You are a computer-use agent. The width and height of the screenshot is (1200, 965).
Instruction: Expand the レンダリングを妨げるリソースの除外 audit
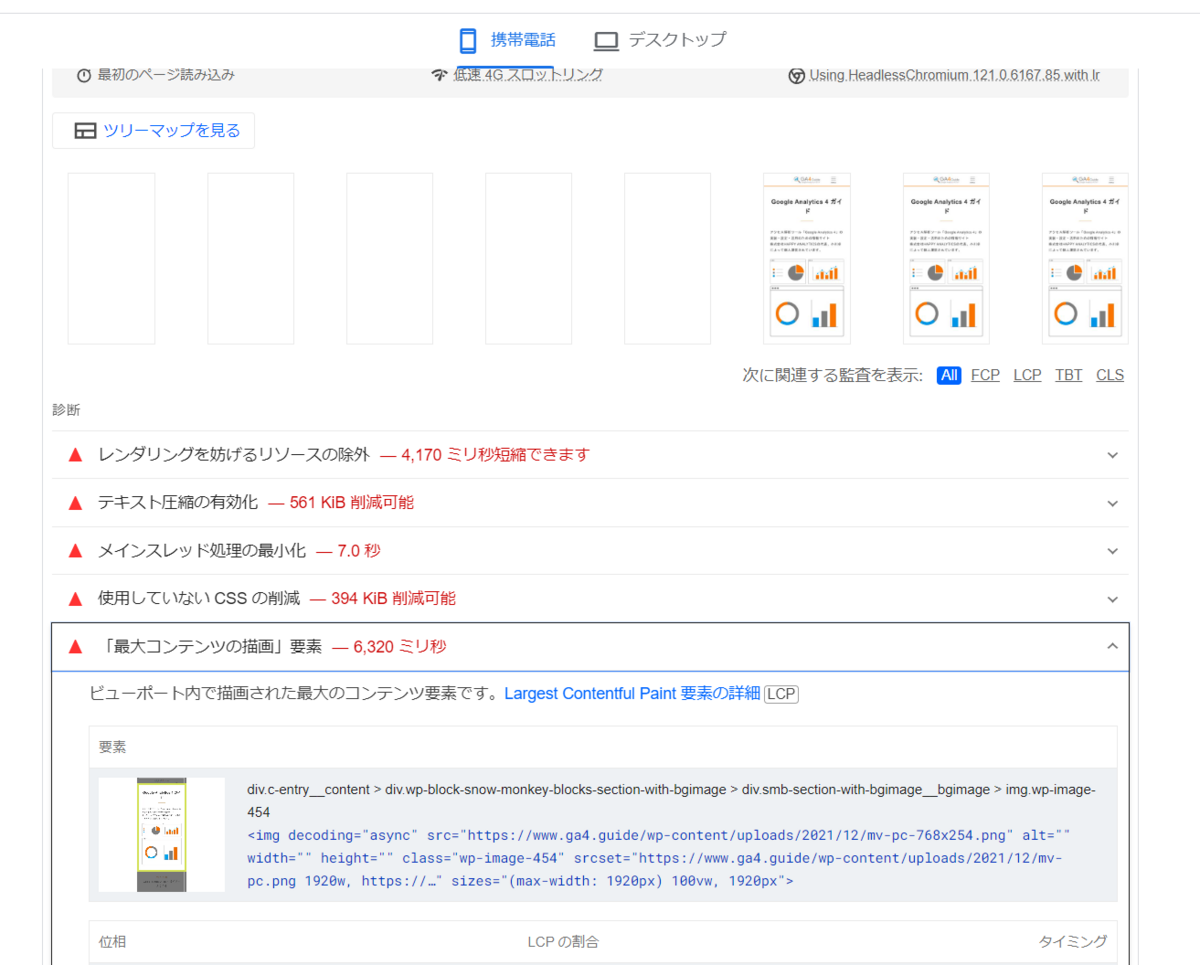[591, 455]
